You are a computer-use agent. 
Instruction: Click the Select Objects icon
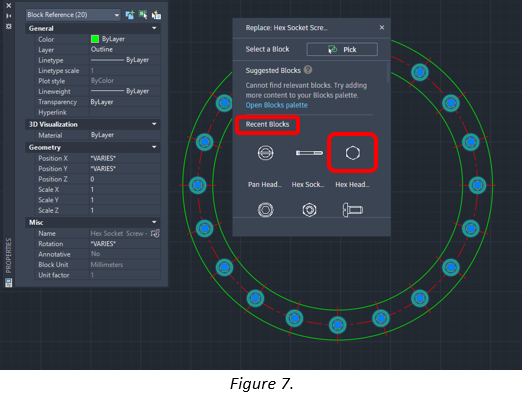coord(143,15)
